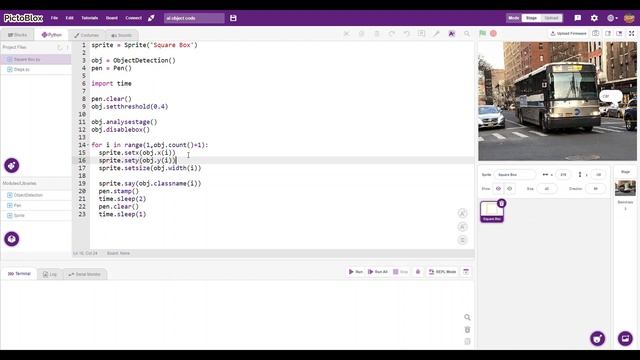
Task: Click the Upload Firmware button
Action: point(569,33)
